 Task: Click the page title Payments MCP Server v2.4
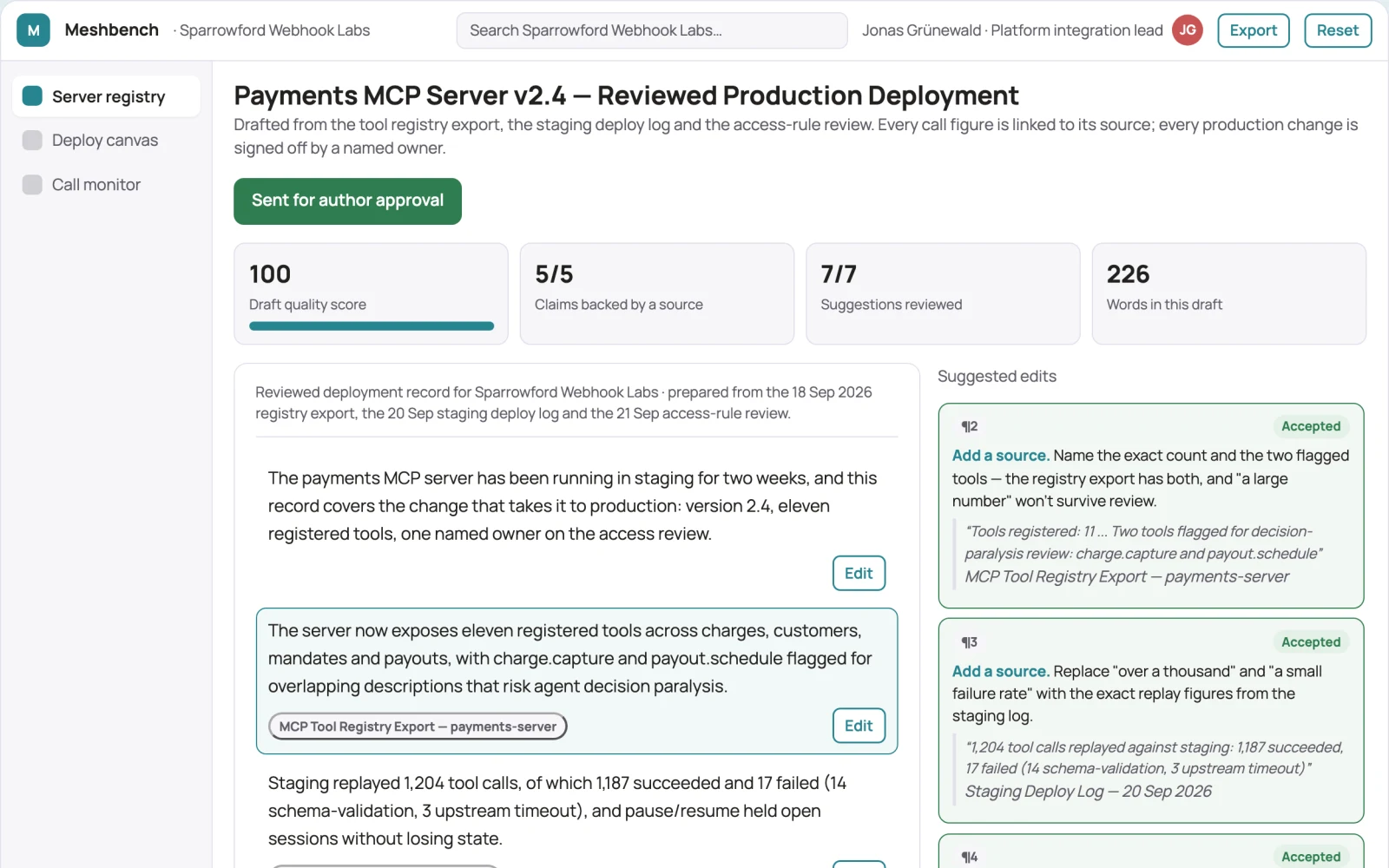pyautogui.click(x=626, y=95)
